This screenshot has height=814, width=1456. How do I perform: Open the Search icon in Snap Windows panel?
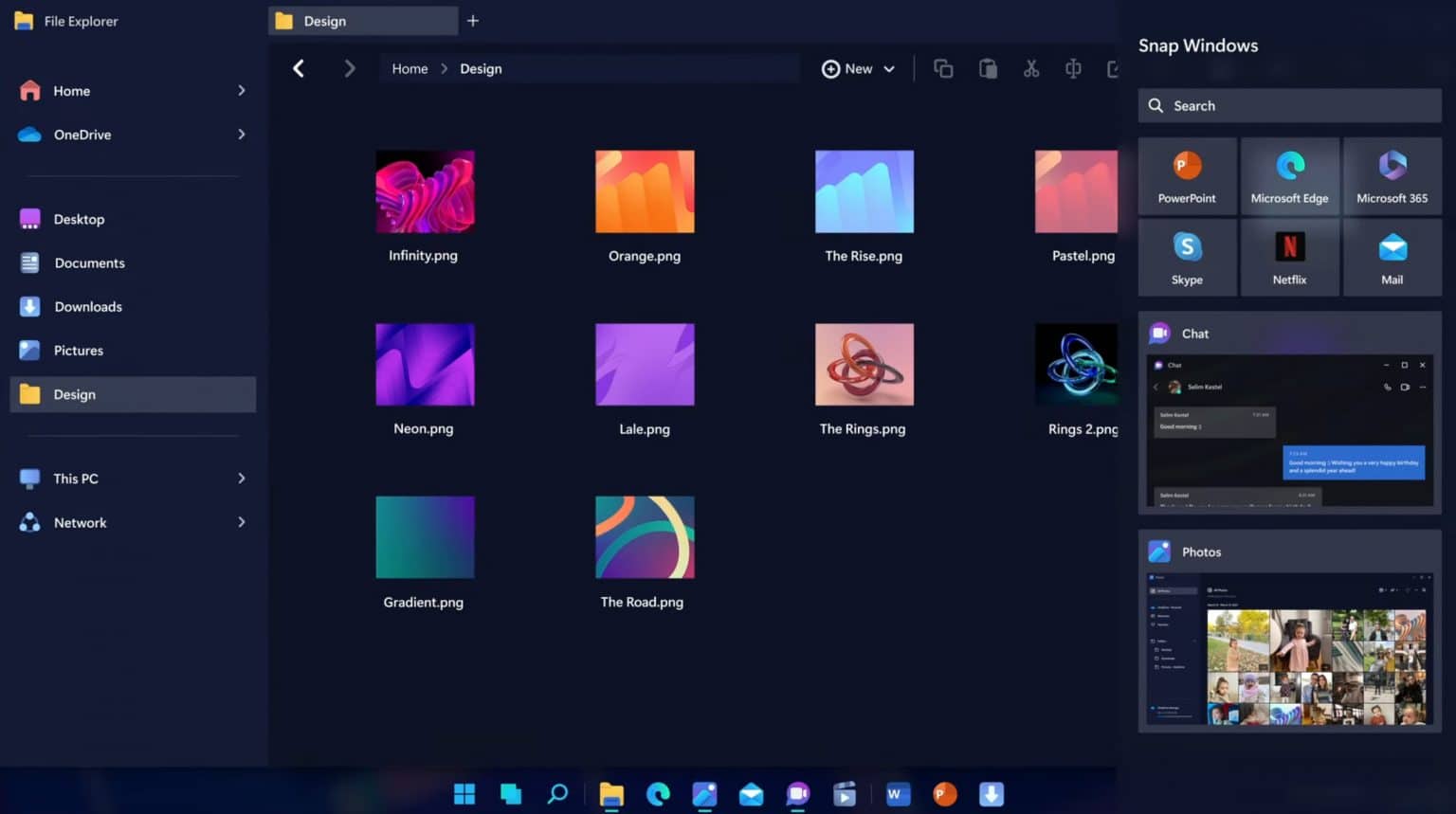point(1156,105)
